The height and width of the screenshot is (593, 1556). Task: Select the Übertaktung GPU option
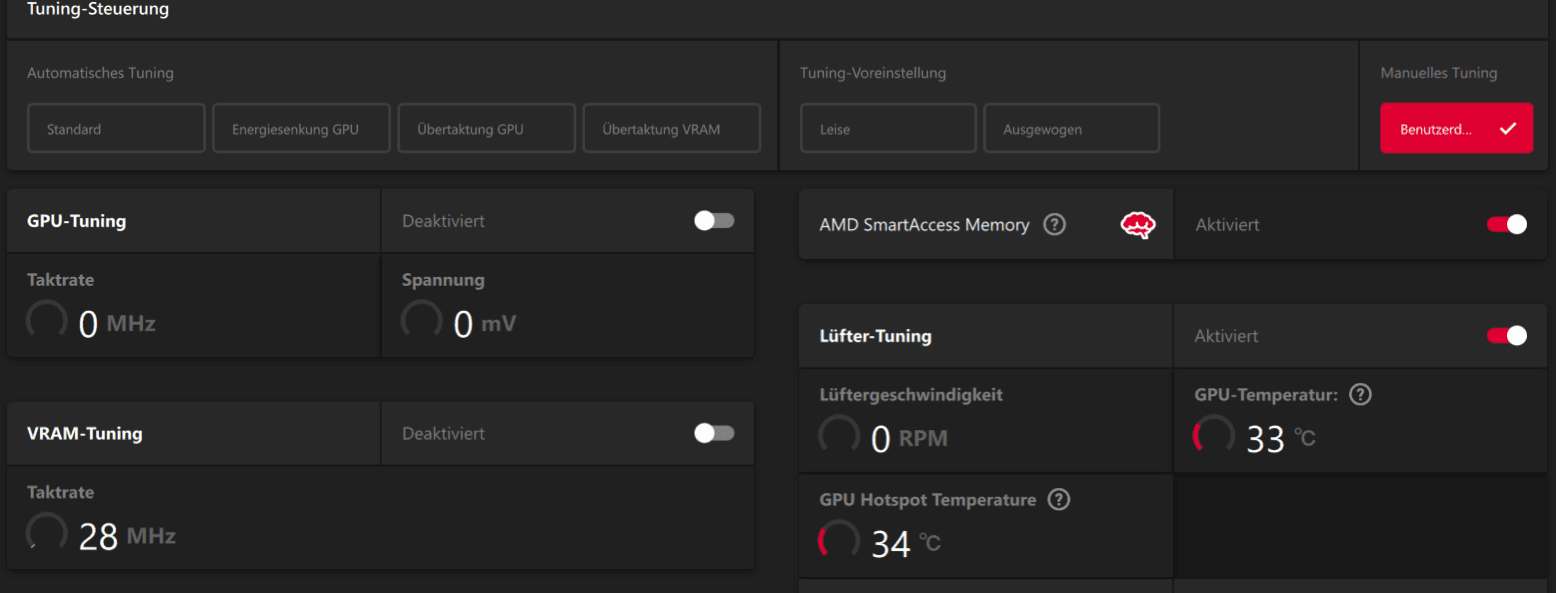point(486,129)
